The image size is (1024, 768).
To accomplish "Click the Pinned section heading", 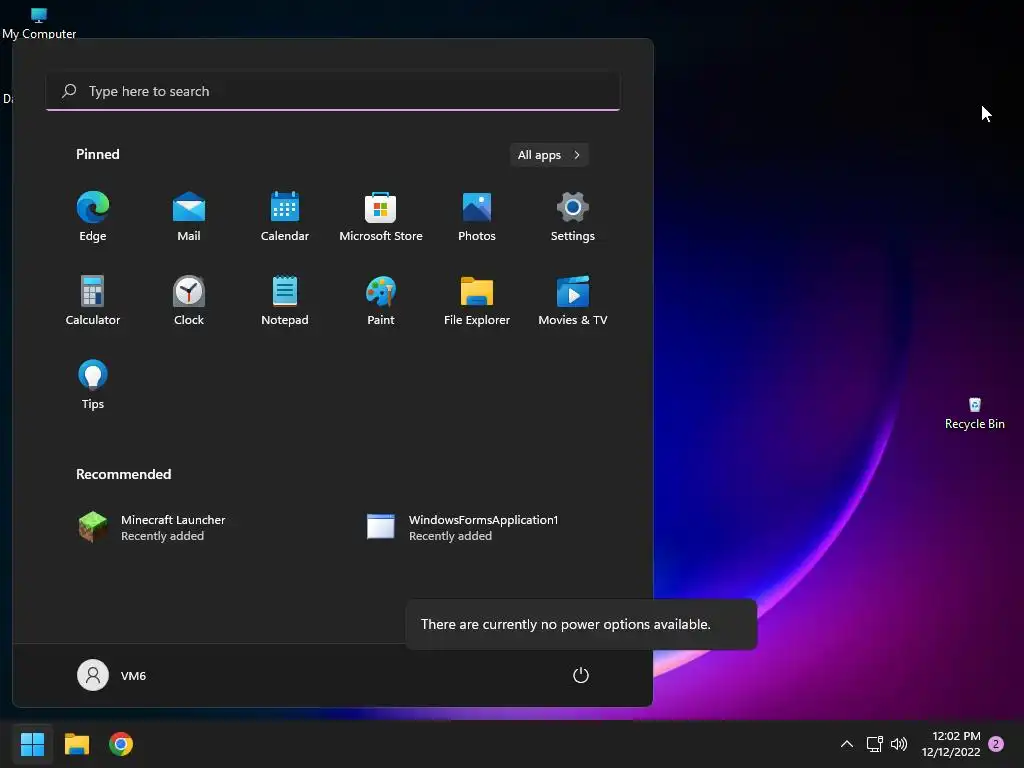I will click(98, 154).
